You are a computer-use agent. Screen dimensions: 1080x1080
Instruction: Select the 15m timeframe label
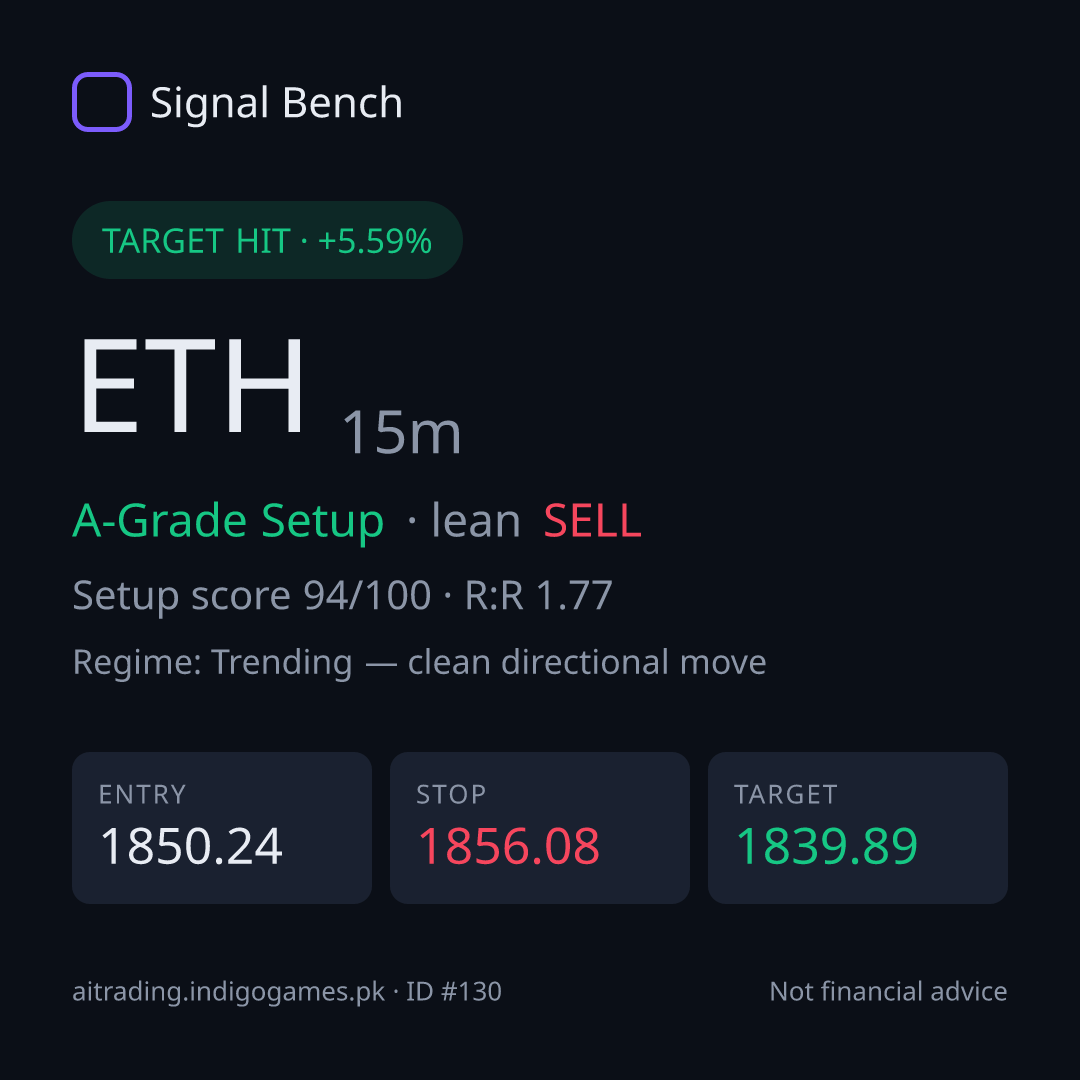[x=402, y=433]
